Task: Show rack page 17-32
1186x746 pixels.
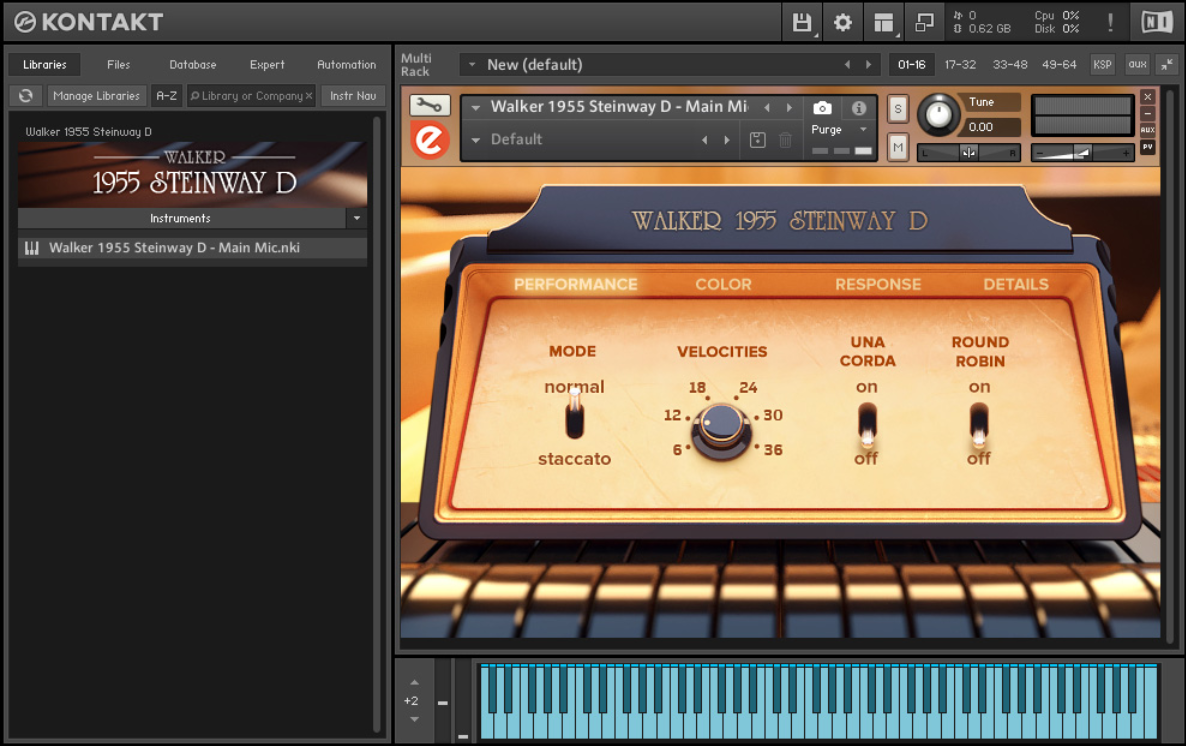Action: pyautogui.click(x=960, y=65)
